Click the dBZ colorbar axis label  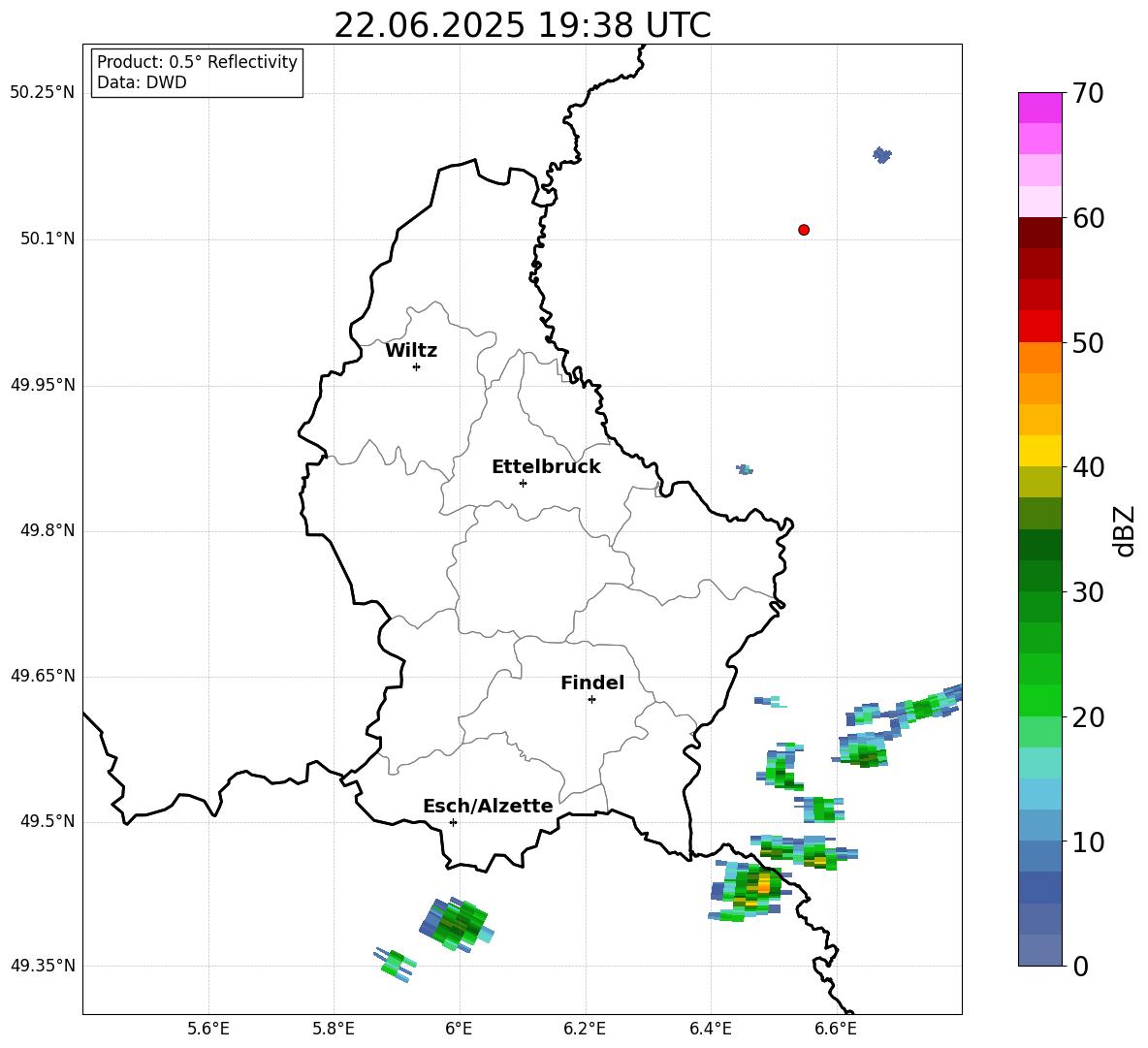click(1125, 530)
